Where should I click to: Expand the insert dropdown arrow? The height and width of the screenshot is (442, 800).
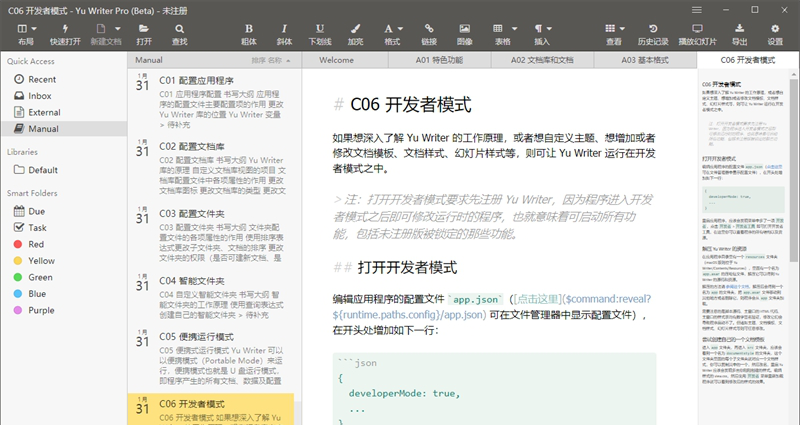[549, 29]
